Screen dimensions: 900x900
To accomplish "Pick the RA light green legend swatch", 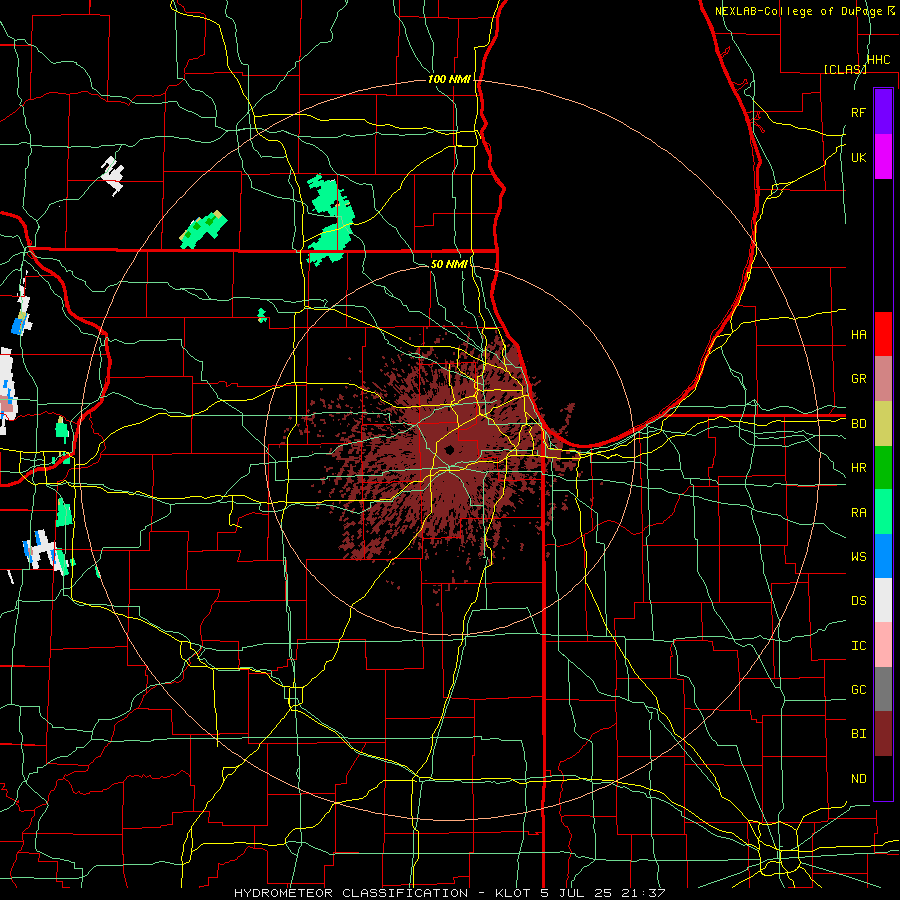I will (883, 512).
